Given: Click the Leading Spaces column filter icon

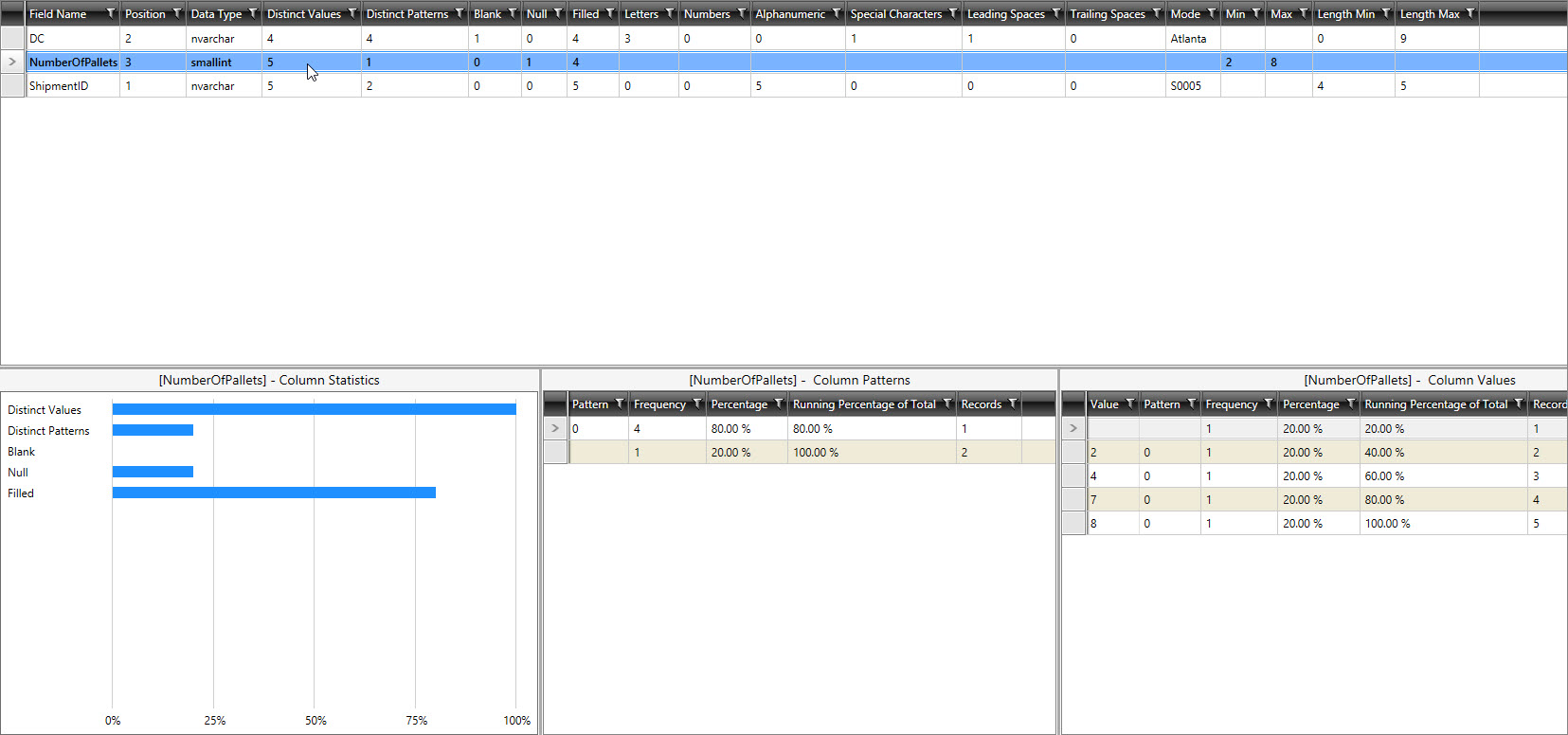Looking at the screenshot, I should click(x=1055, y=13).
